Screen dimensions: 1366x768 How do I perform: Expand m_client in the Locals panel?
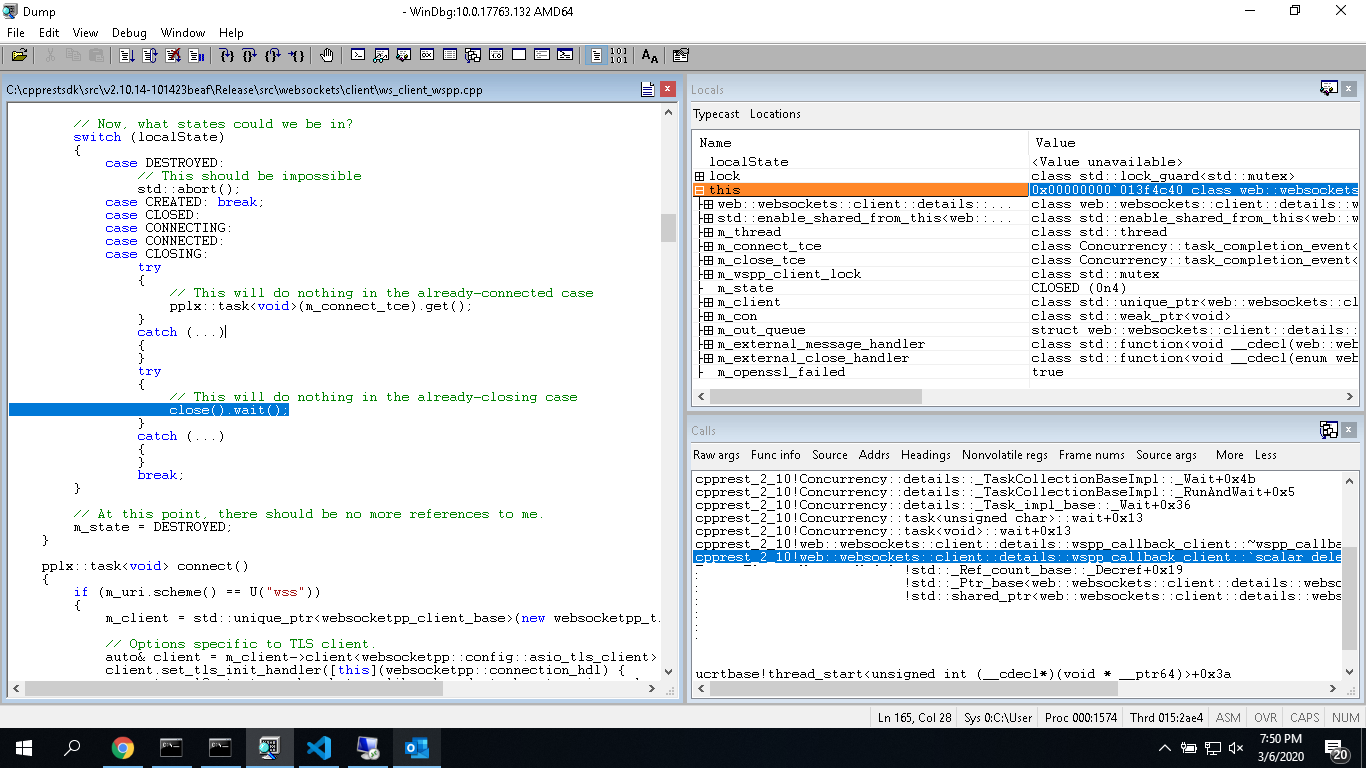[x=708, y=301]
